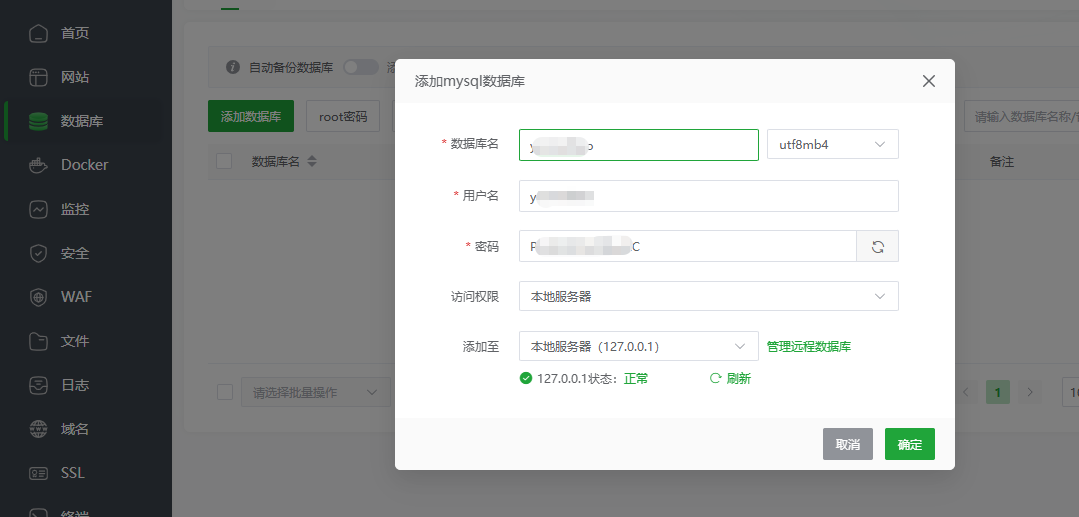The width and height of the screenshot is (1079, 517).
Task: Click the Database (数据库) sidebar icon
Action: (x=39, y=121)
